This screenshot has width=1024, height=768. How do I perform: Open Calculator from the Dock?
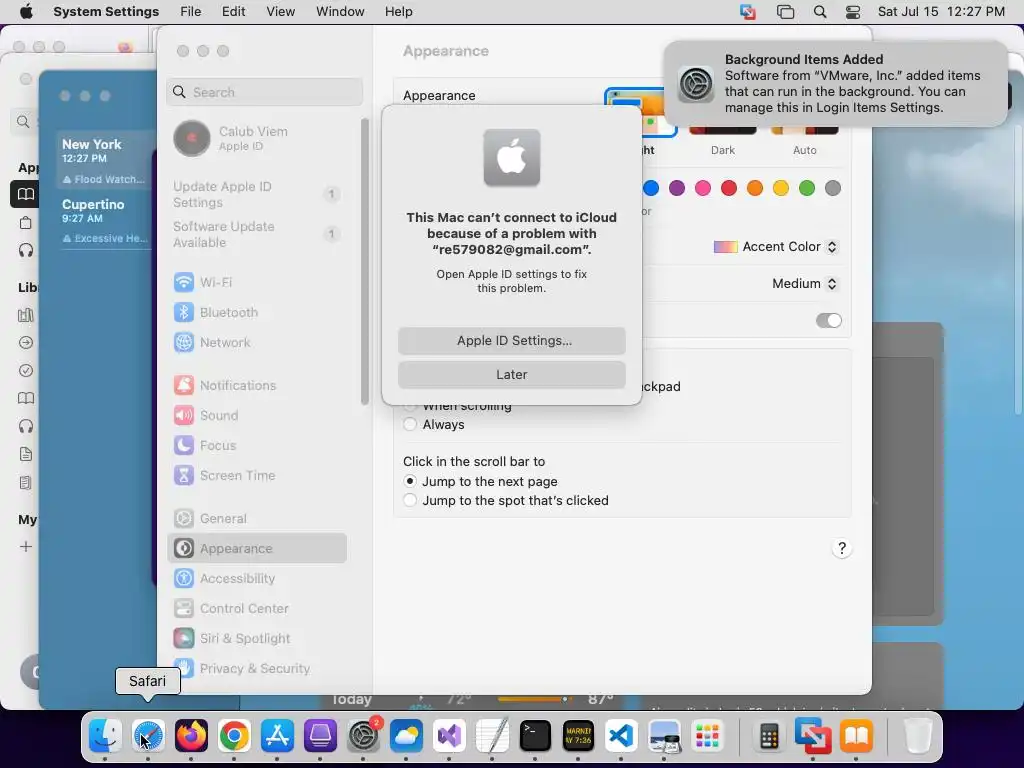(769, 736)
